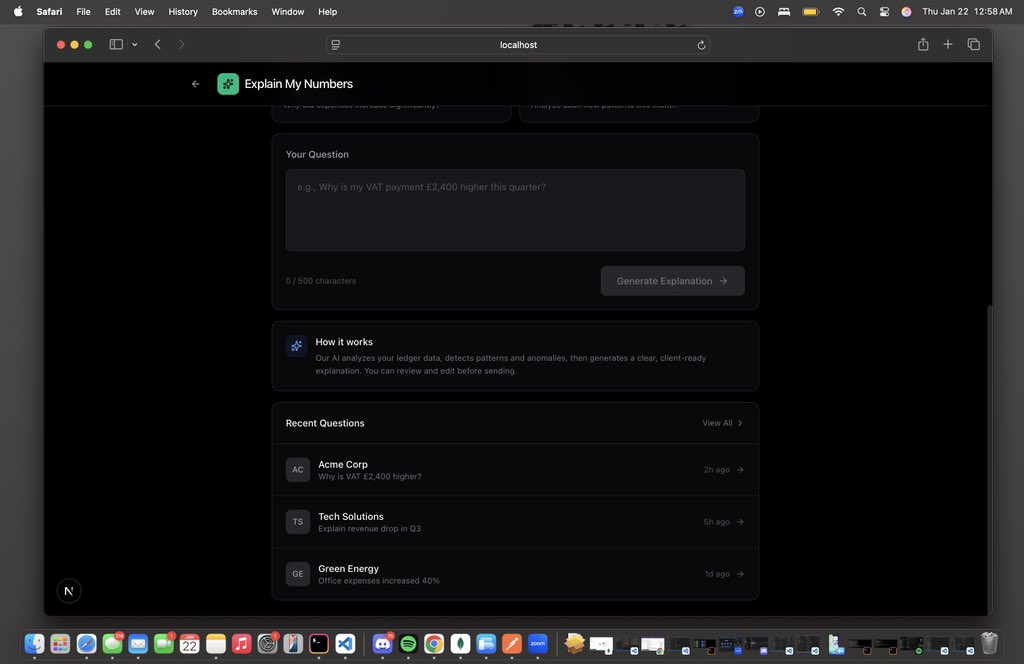Screen dimensions: 1024x664
Task: Open Control Center
Action: (x=884, y=12)
